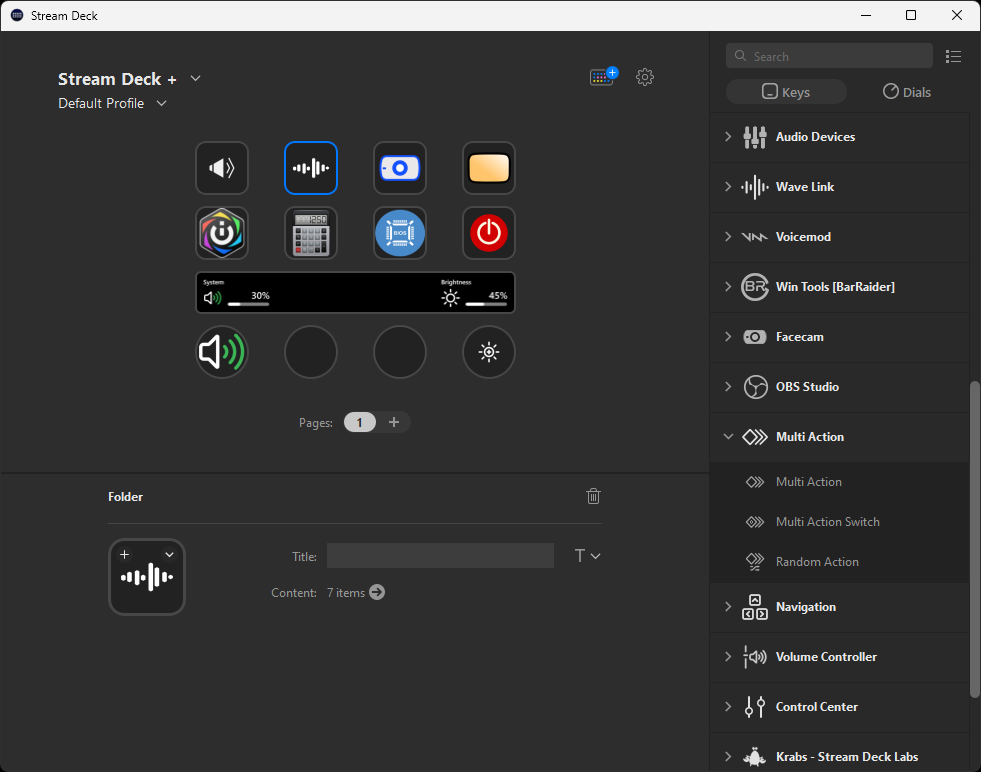
Task: Select the Wave Link folder key
Action: (x=311, y=168)
